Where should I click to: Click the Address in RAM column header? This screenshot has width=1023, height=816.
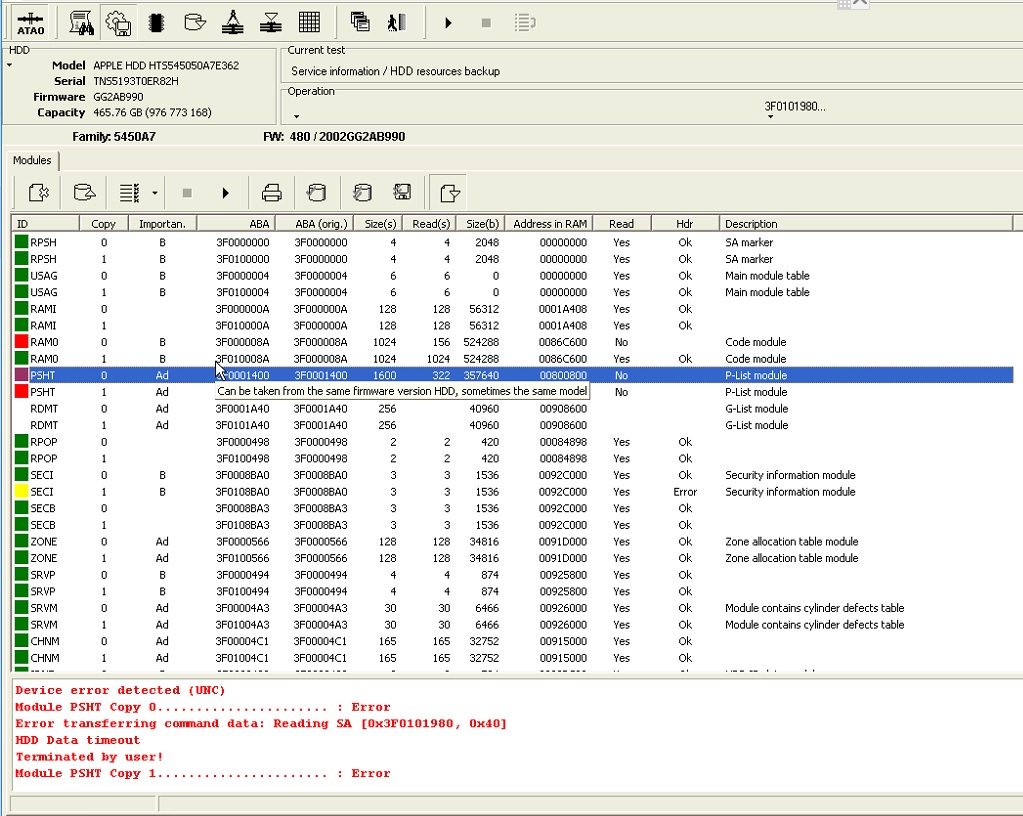click(548, 224)
